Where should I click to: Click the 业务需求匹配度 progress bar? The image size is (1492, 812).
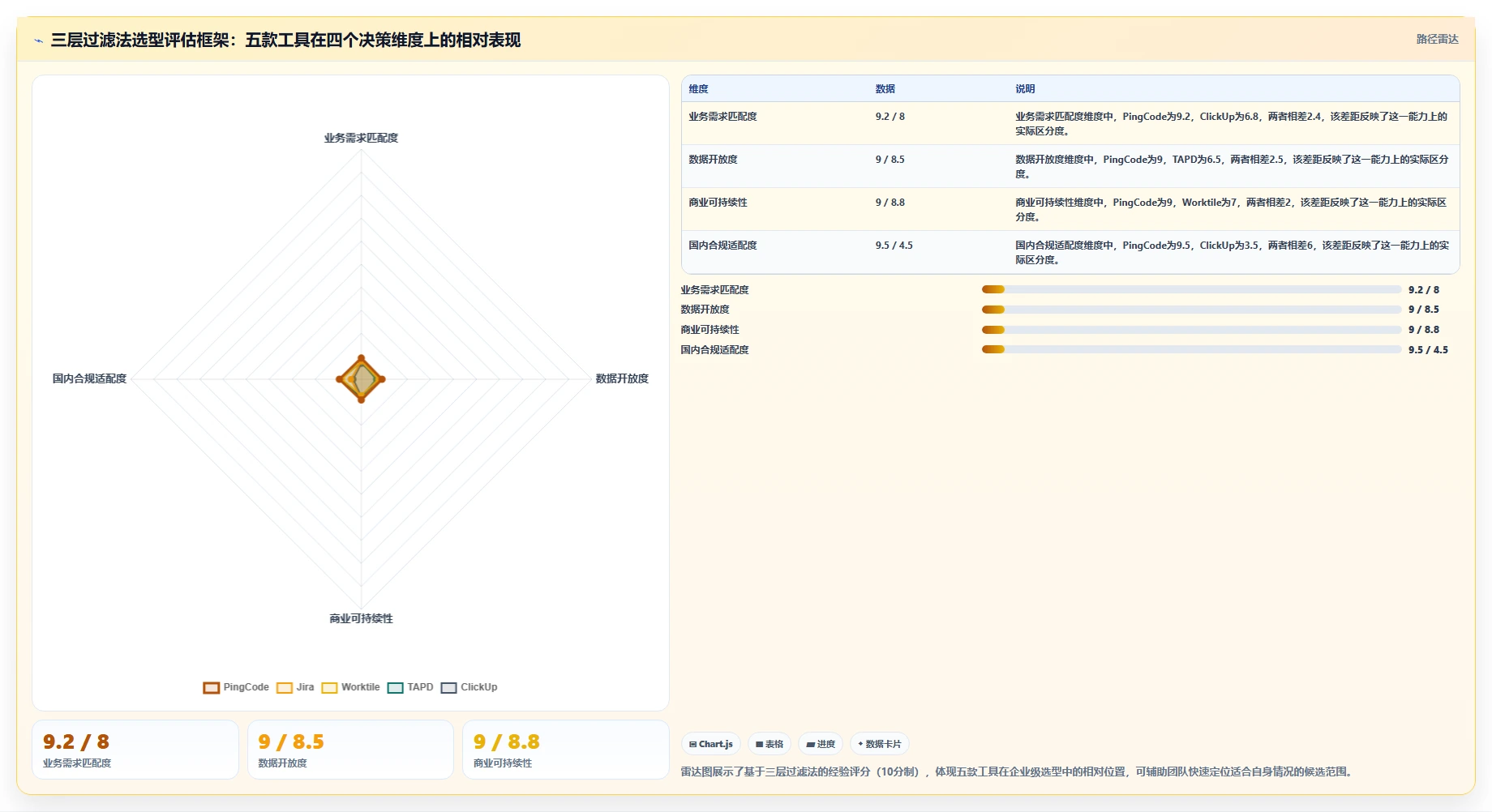pyautogui.click(x=1191, y=289)
